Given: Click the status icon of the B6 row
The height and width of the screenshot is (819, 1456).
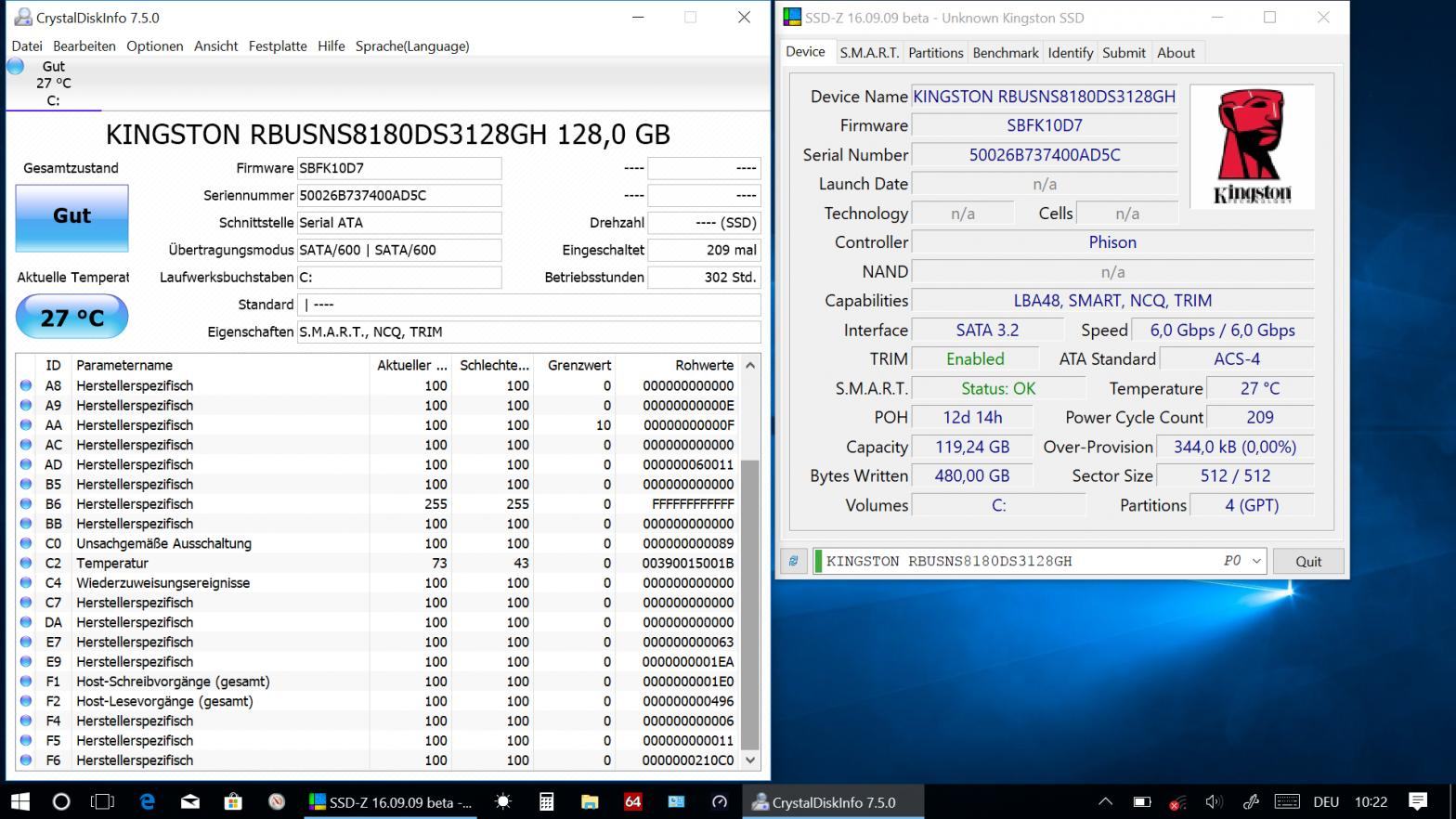Looking at the screenshot, I should coord(26,504).
